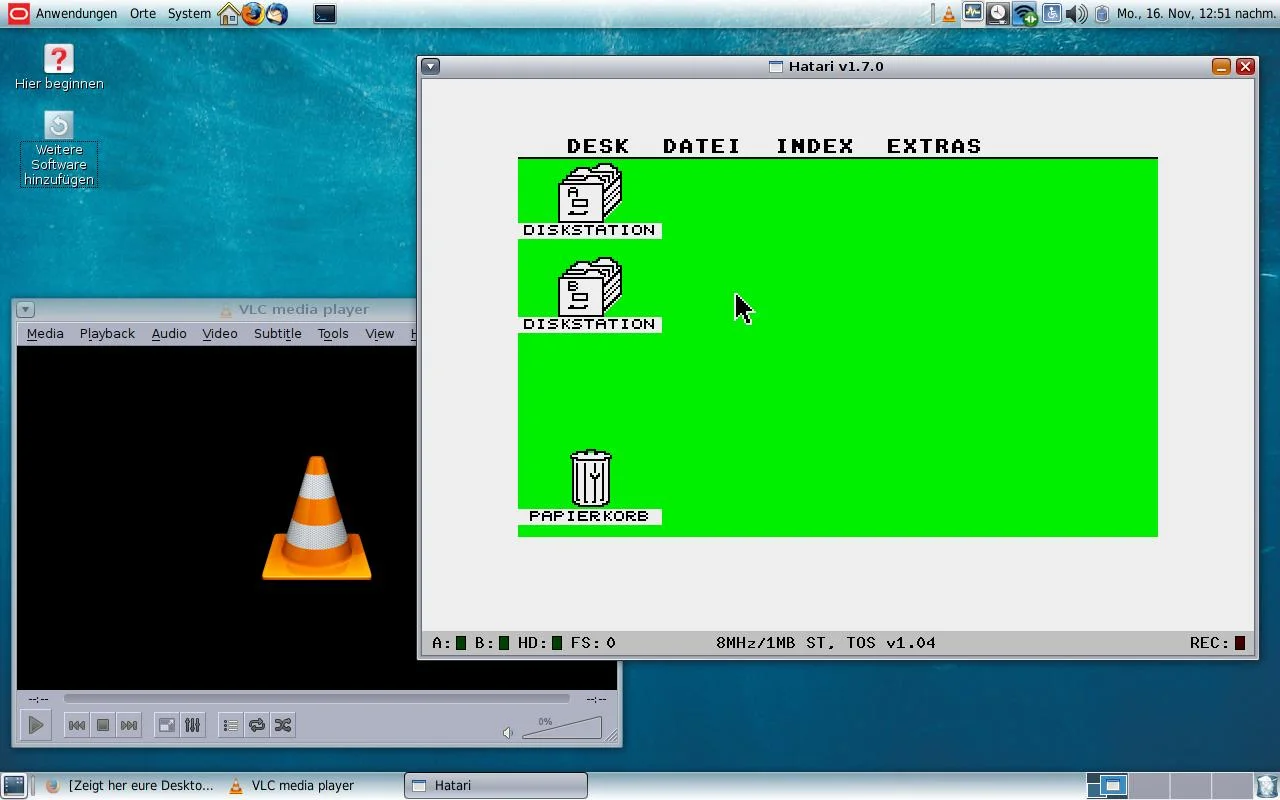The image size is (1280, 800).
Task: Click the VLC stop playback button
Action: [103, 725]
